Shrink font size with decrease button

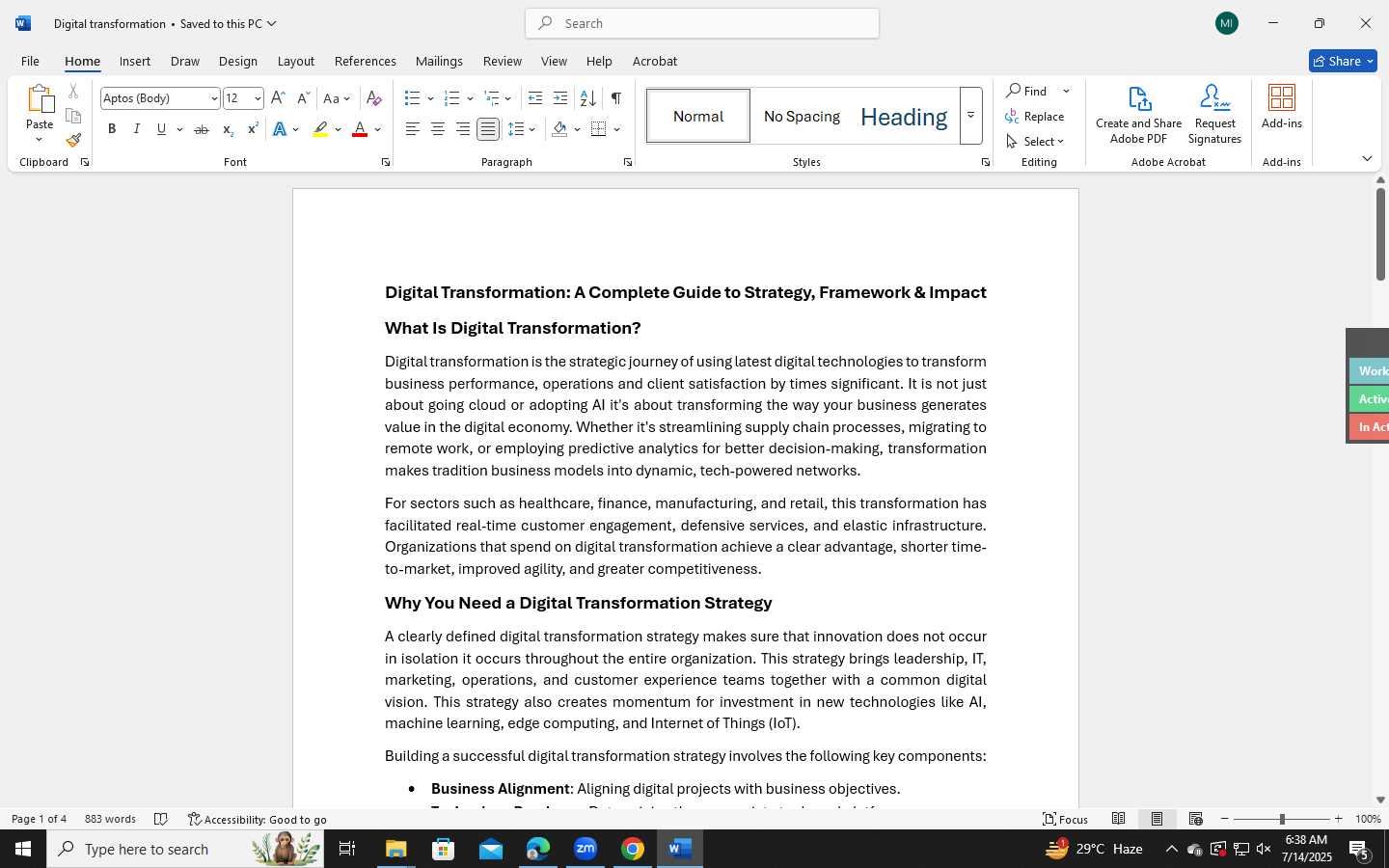[303, 98]
